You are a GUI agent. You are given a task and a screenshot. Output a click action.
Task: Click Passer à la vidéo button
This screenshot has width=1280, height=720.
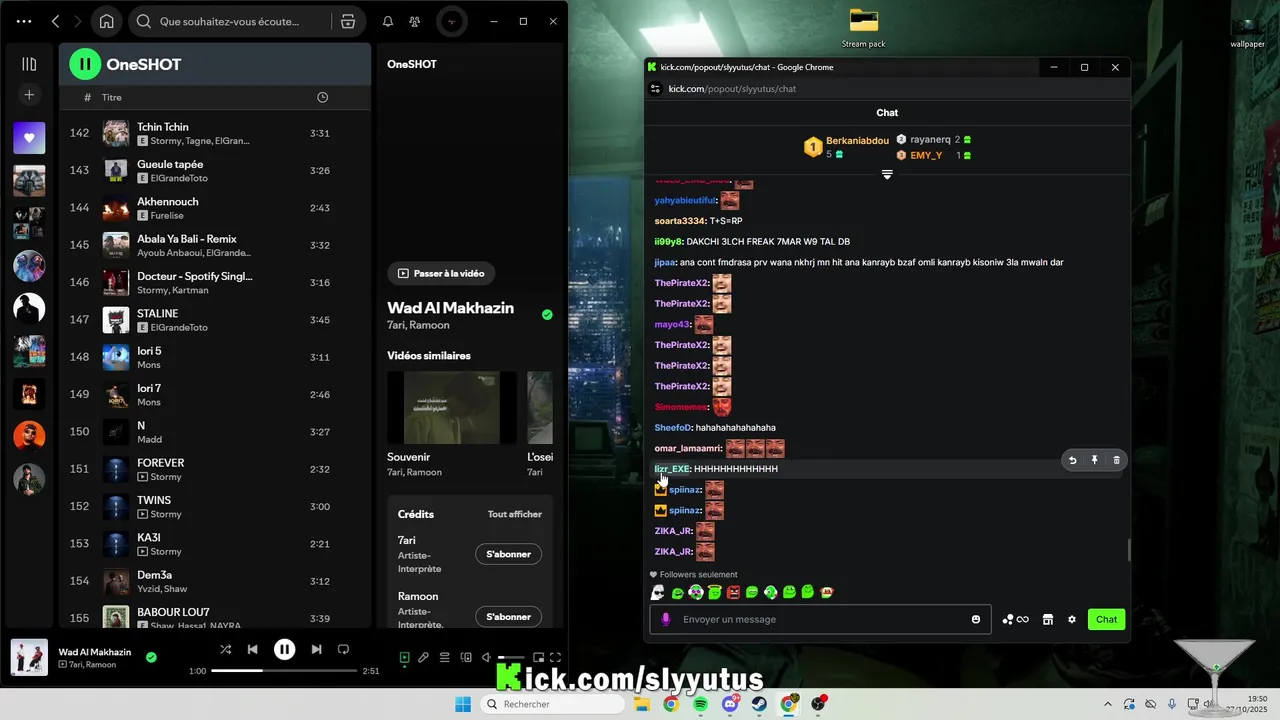pyautogui.click(x=441, y=273)
